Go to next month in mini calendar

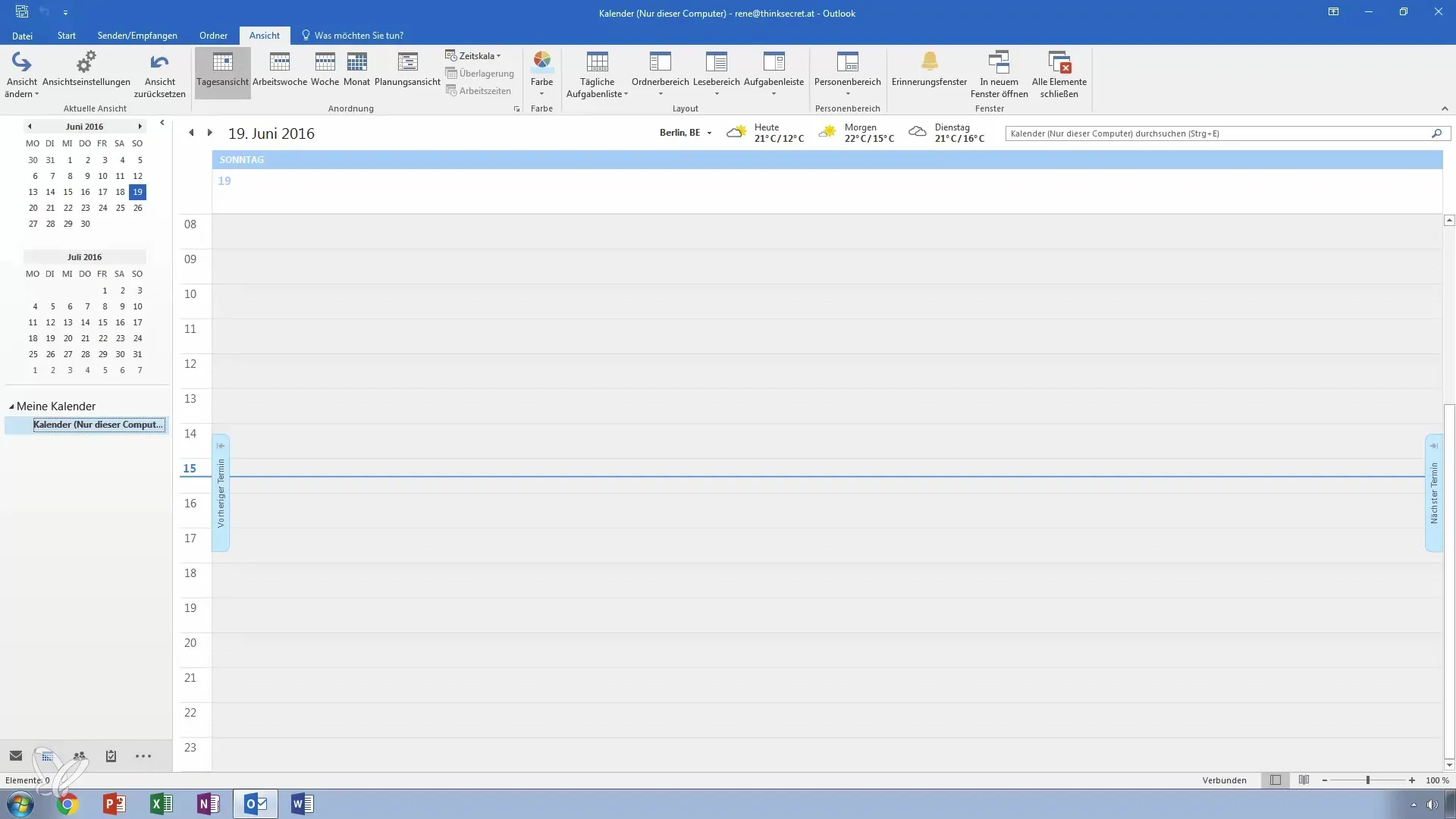click(x=140, y=127)
